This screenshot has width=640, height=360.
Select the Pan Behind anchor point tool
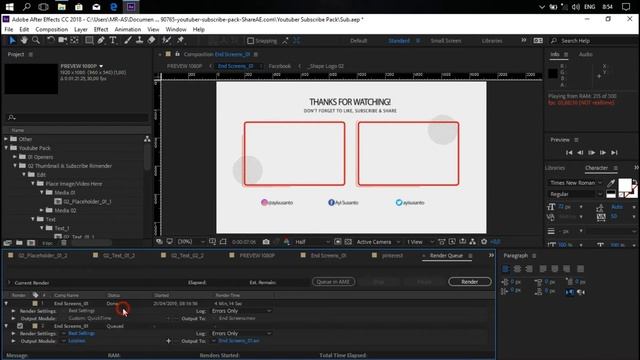[x=74, y=40]
